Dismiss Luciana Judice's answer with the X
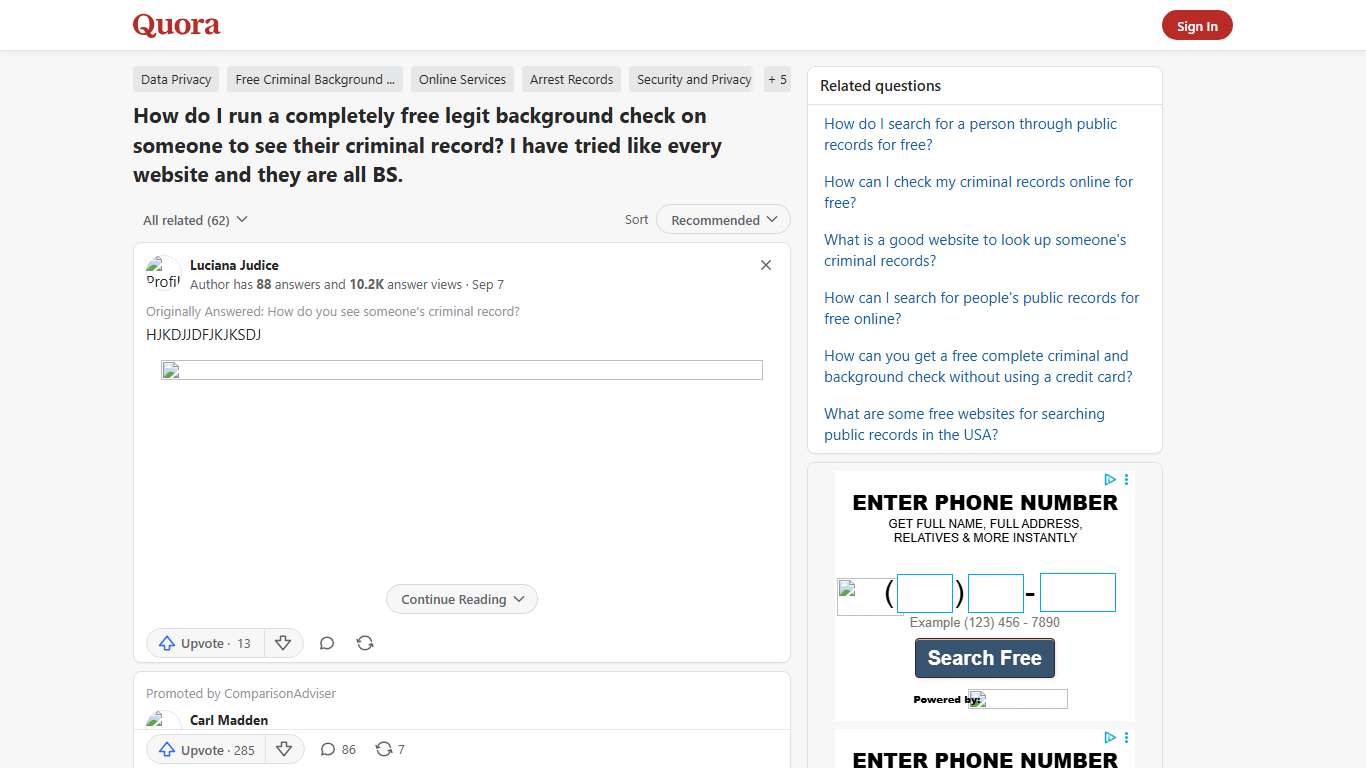The height and width of the screenshot is (768, 1366). click(765, 265)
